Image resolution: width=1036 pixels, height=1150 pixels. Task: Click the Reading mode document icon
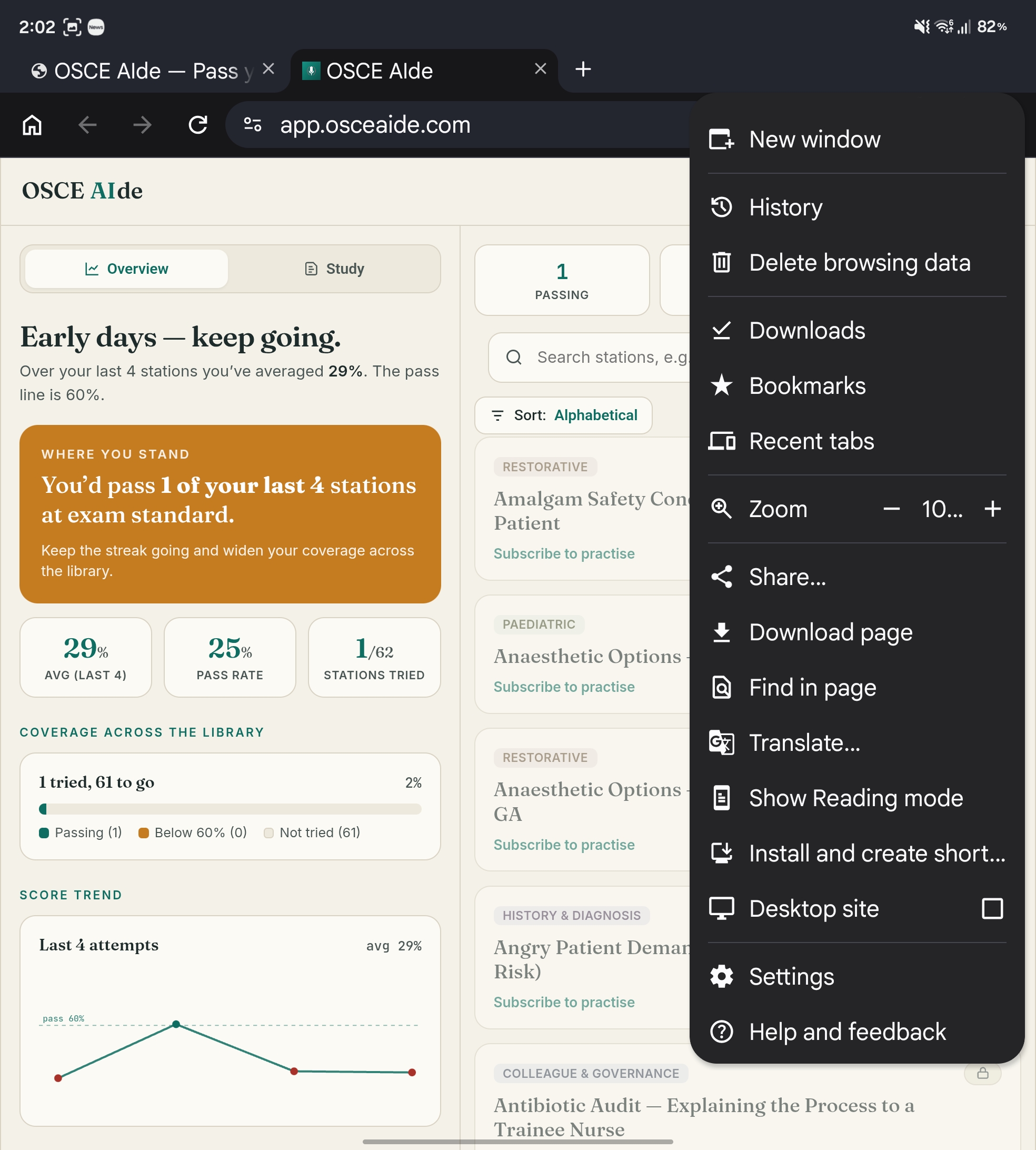click(x=721, y=798)
